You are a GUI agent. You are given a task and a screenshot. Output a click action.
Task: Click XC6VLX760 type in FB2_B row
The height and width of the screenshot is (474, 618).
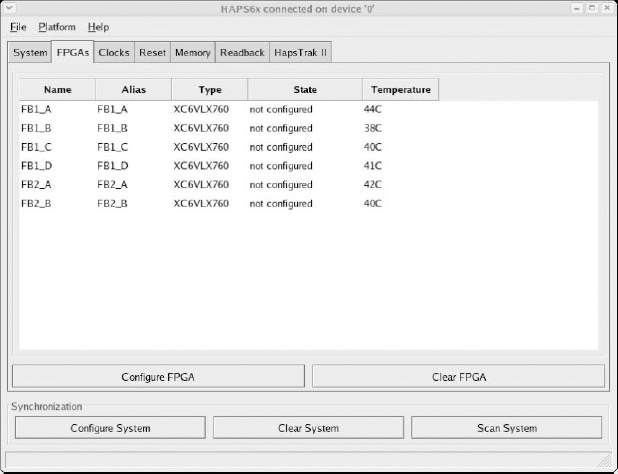pos(201,203)
